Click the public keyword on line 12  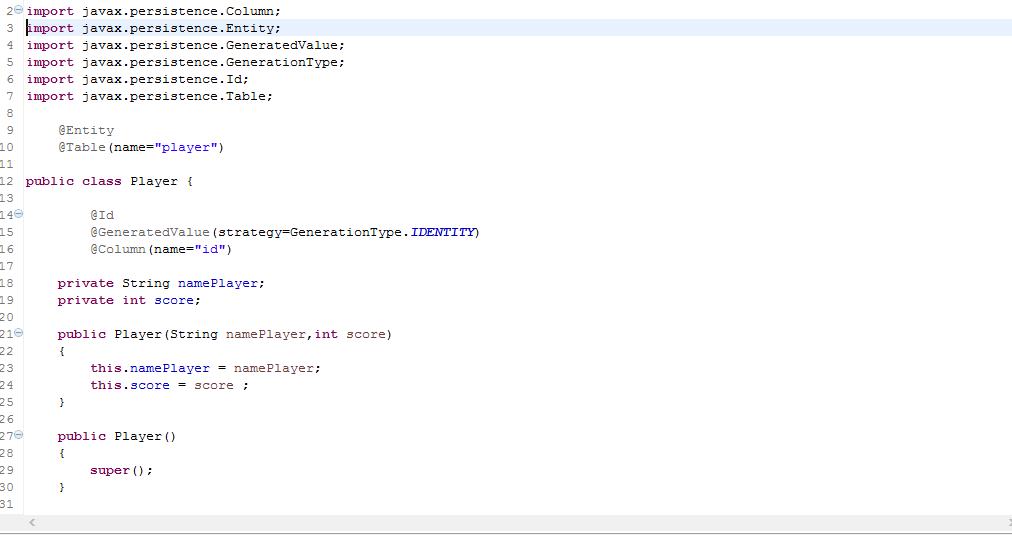click(x=50, y=181)
